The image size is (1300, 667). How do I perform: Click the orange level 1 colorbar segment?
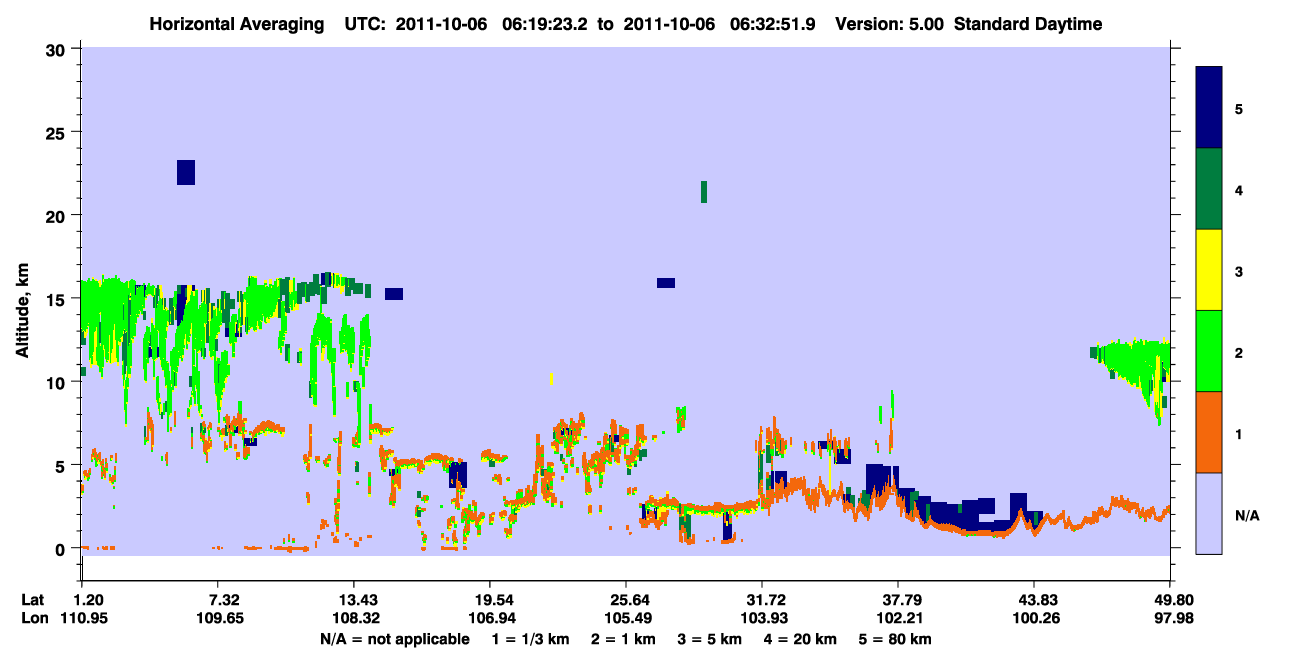pos(1209,432)
